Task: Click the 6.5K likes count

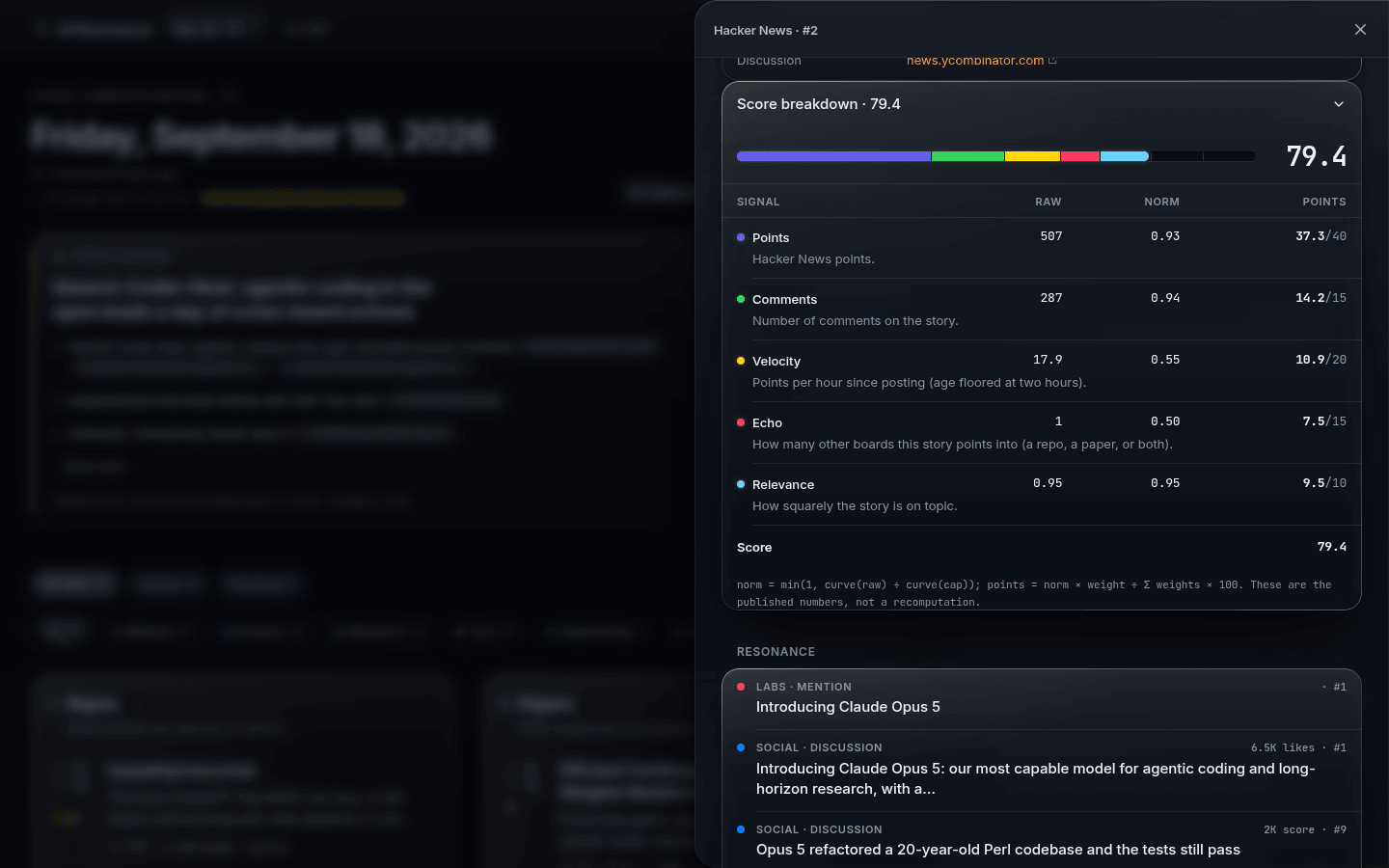Action: click(x=1283, y=747)
